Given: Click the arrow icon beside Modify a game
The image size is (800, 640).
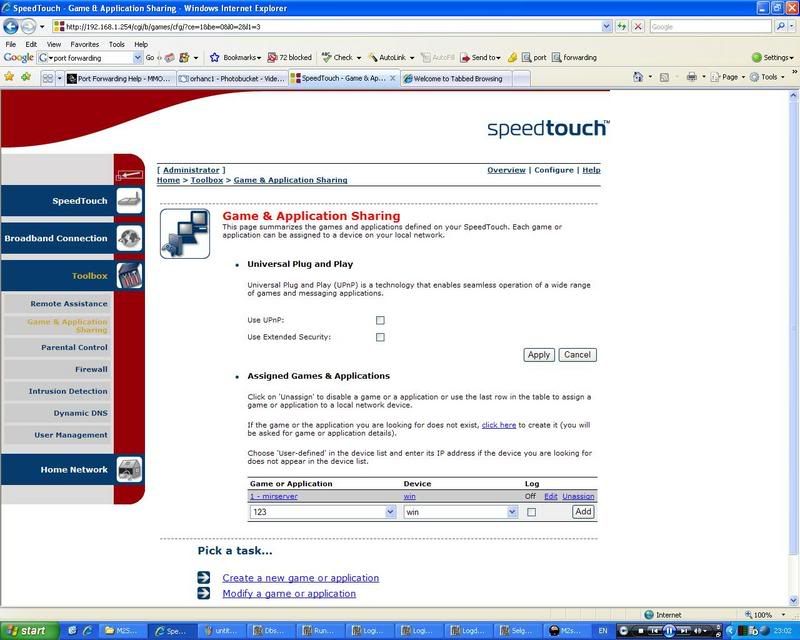Looking at the screenshot, I should click(x=204, y=593).
